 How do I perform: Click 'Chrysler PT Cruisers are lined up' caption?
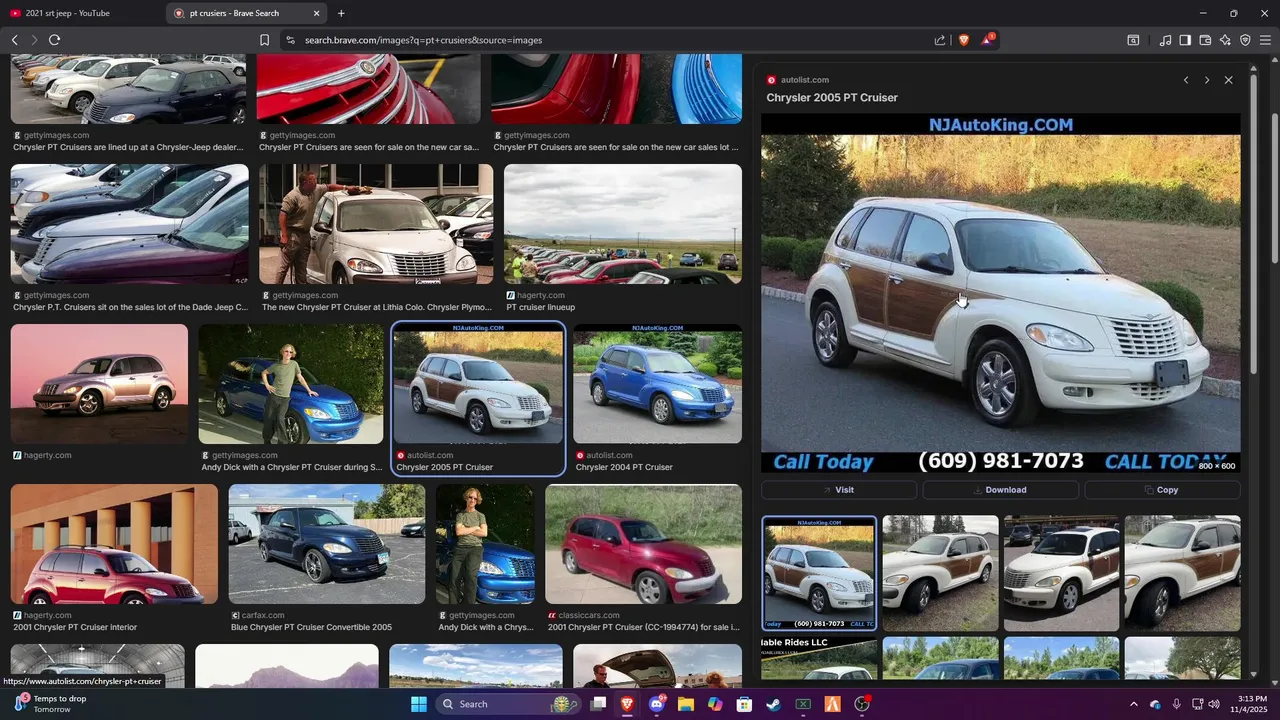pyautogui.click(x=128, y=148)
